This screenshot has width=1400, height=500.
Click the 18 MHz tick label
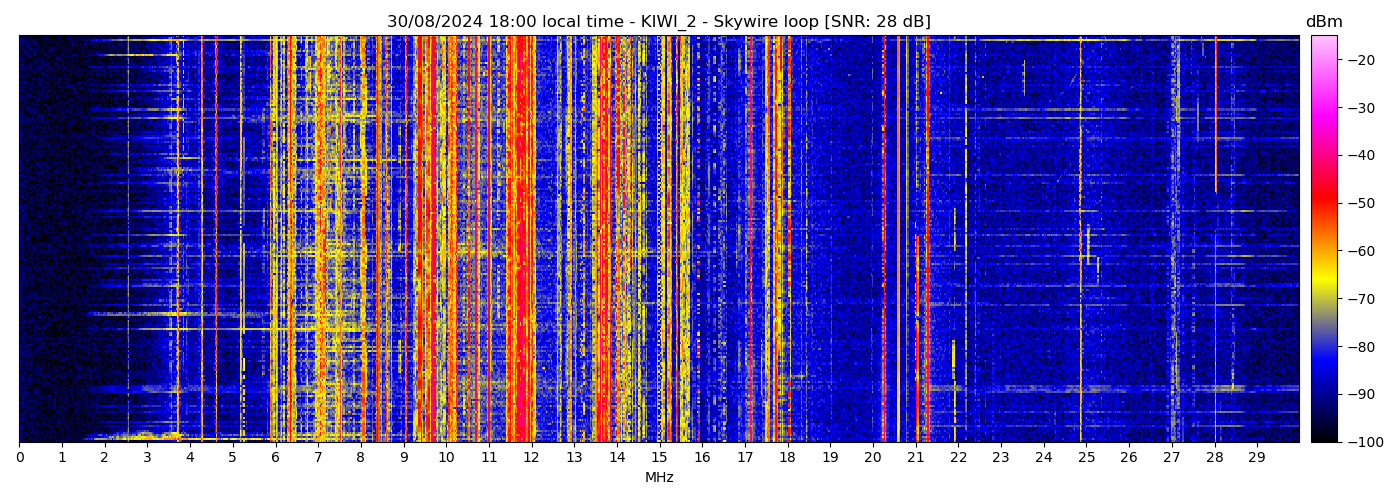pos(787,457)
